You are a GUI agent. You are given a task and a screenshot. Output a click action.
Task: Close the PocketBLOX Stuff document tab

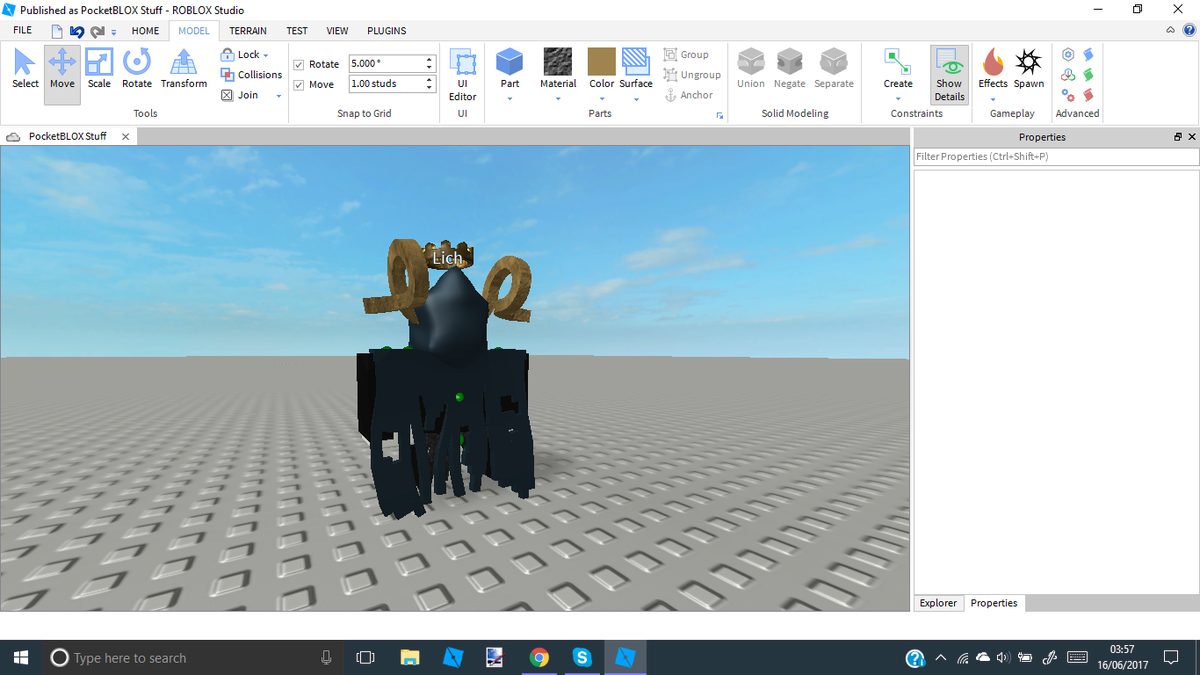[x=125, y=136]
